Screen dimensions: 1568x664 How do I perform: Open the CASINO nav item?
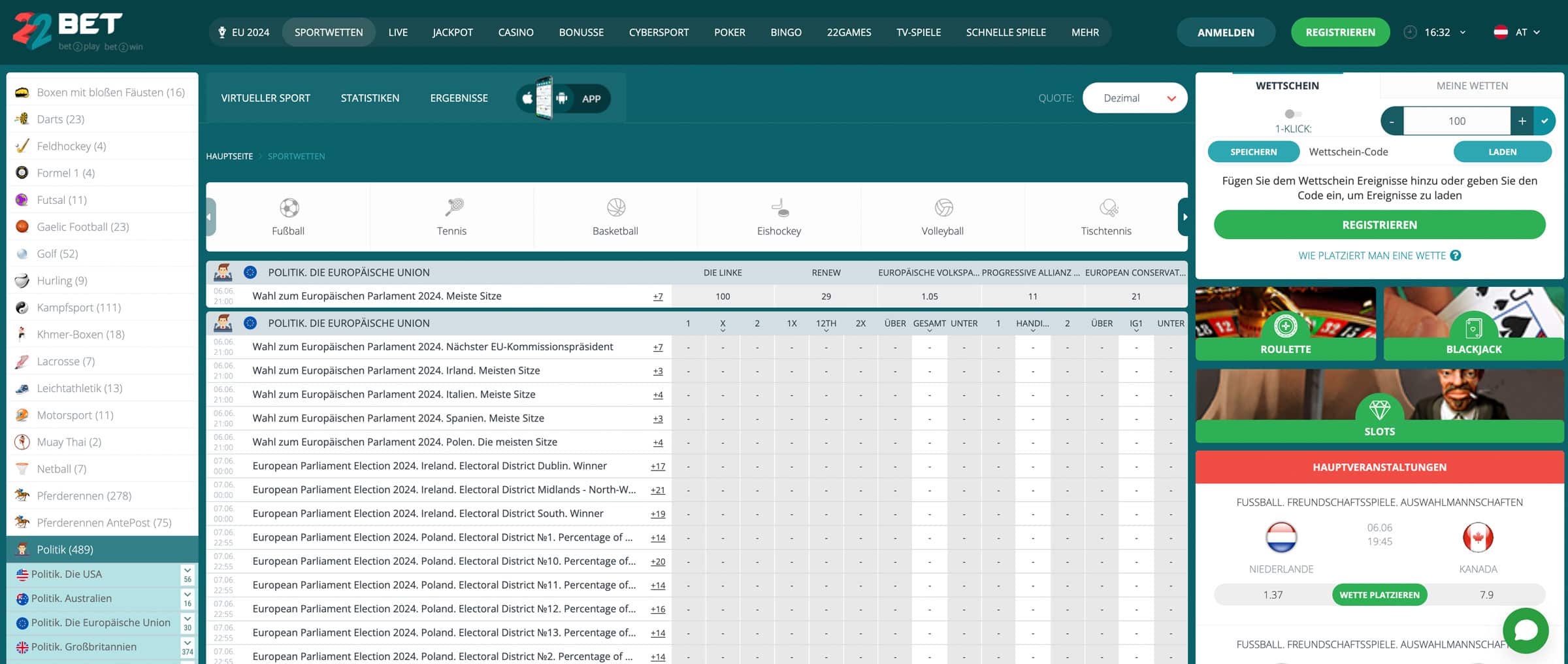tap(515, 32)
